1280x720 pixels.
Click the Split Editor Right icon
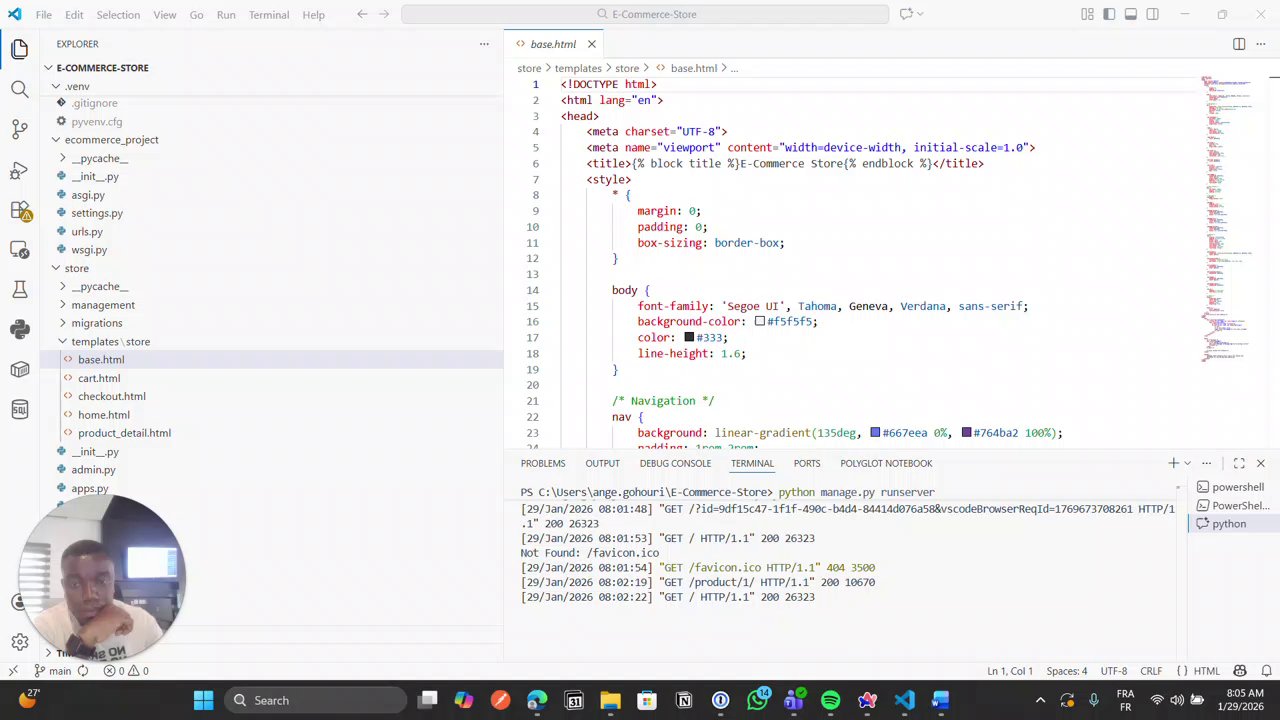(1239, 44)
